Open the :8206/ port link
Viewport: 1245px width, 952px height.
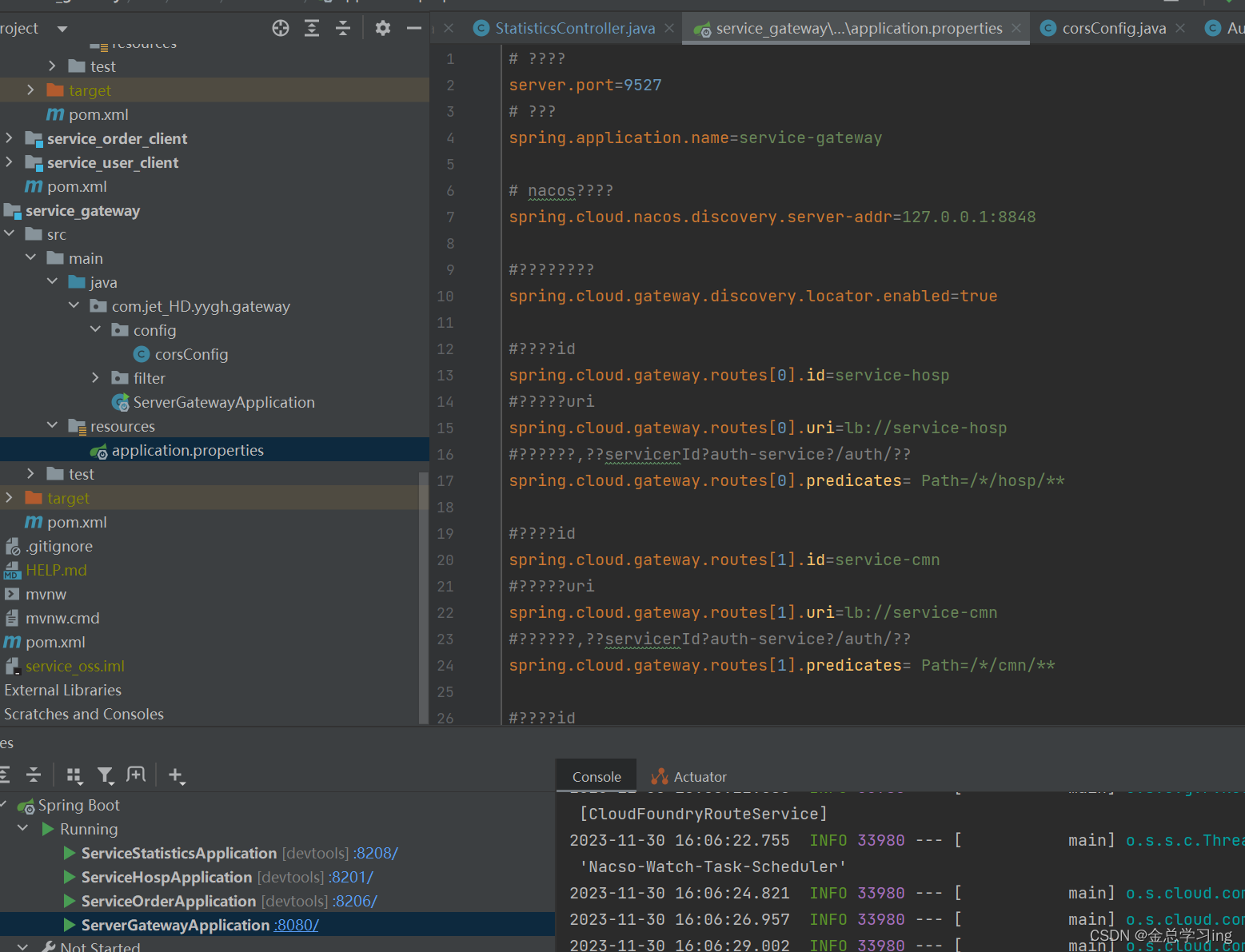(x=355, y=901)
